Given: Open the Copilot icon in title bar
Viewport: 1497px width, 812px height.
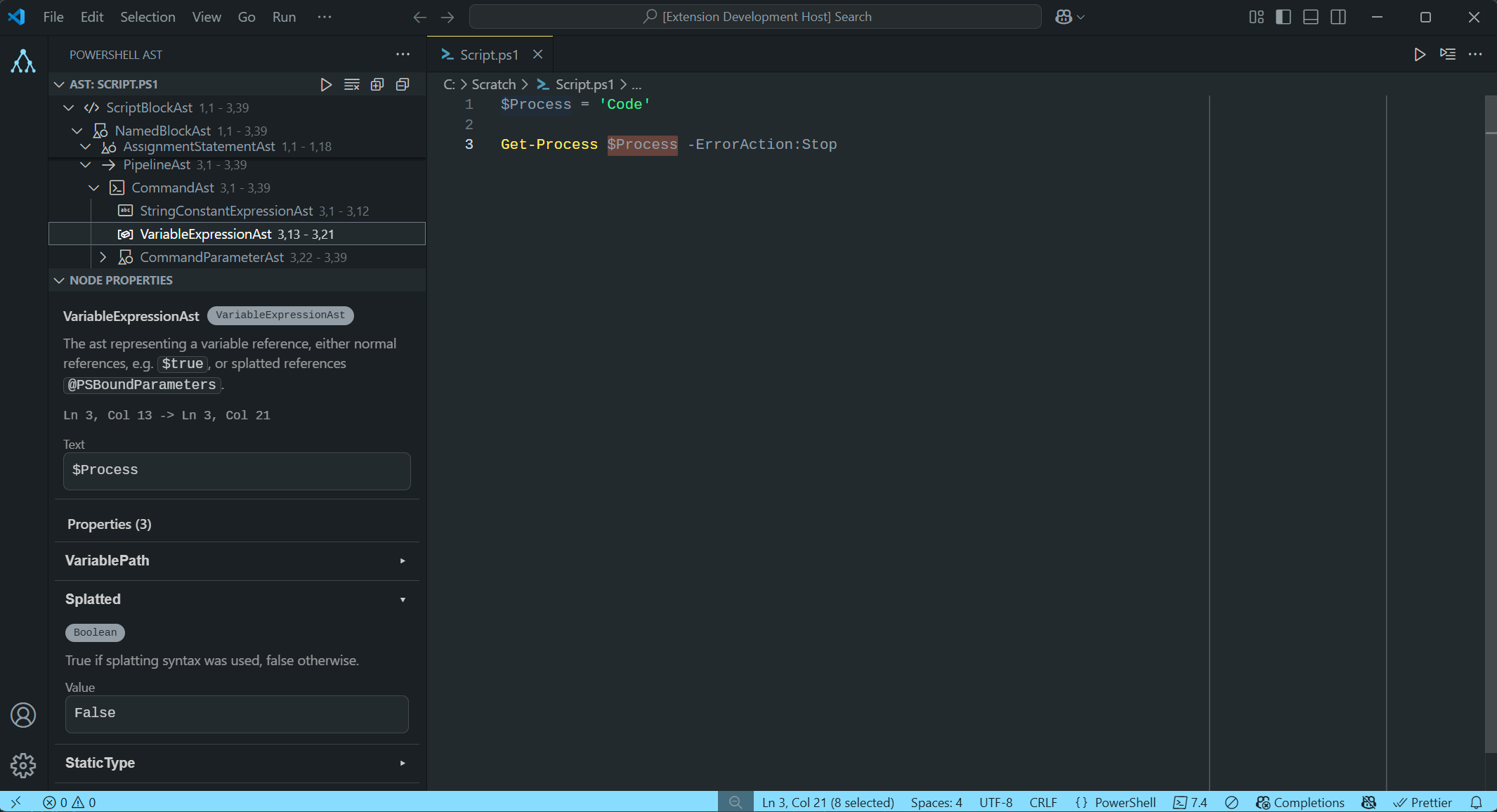Looking at the screenshot, I should pyautogui.click(x=1064, y=17).
